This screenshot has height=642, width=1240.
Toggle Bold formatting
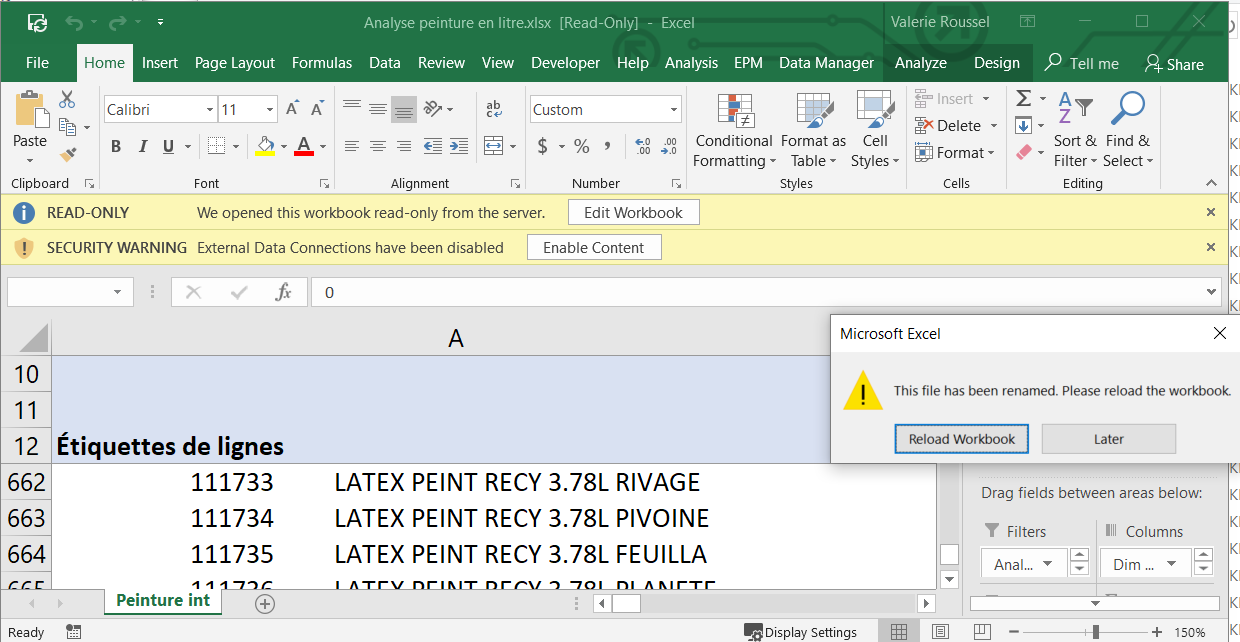(116, 147)
